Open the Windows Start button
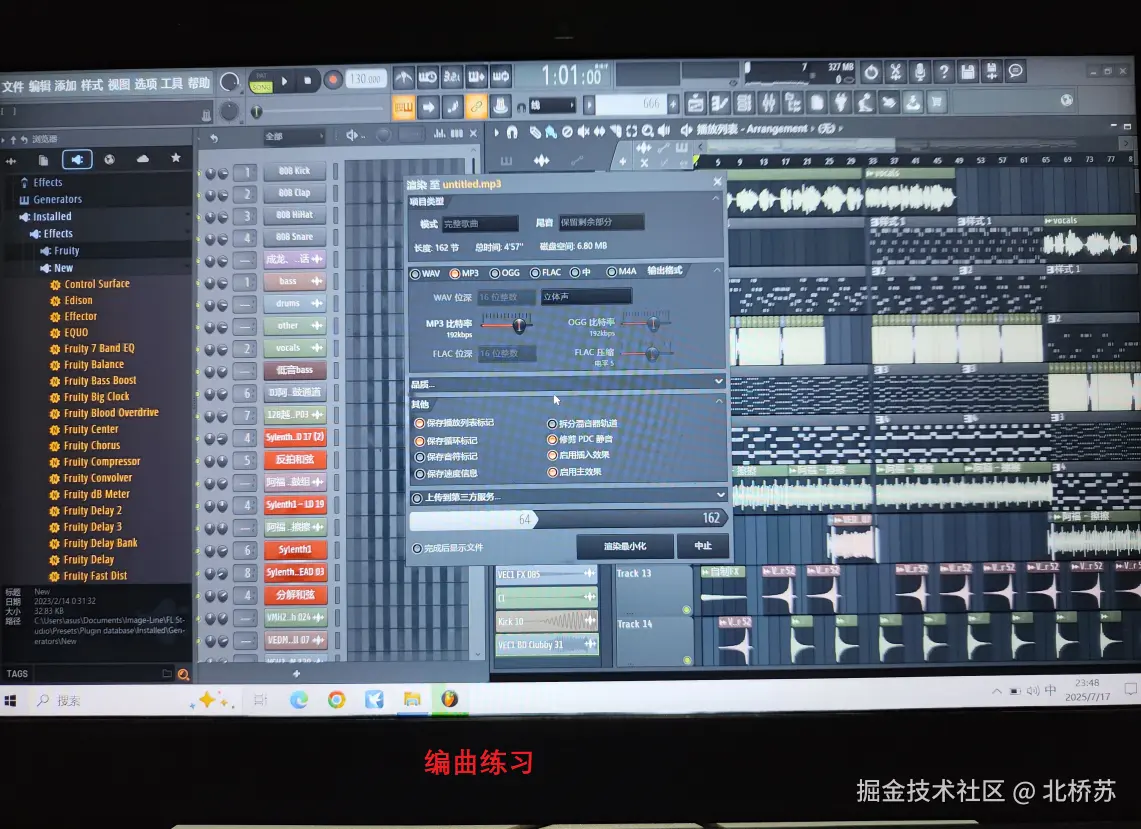Image resolution: width=1141 pixels, height=829 pixels. (x=10, y=701)
